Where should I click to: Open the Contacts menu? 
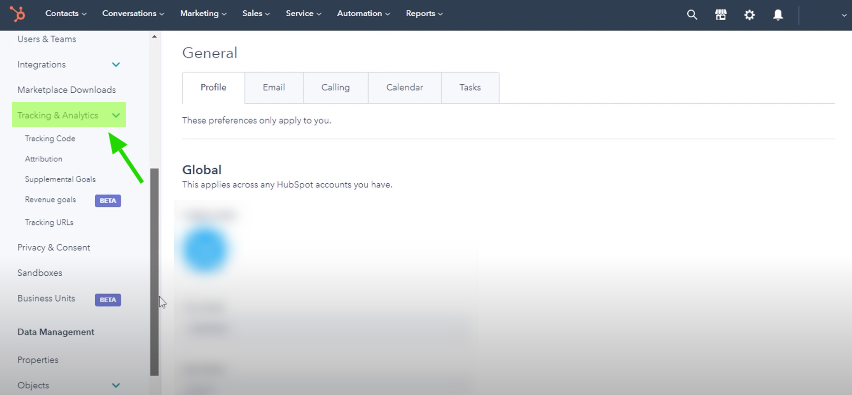tap(66, 14)
